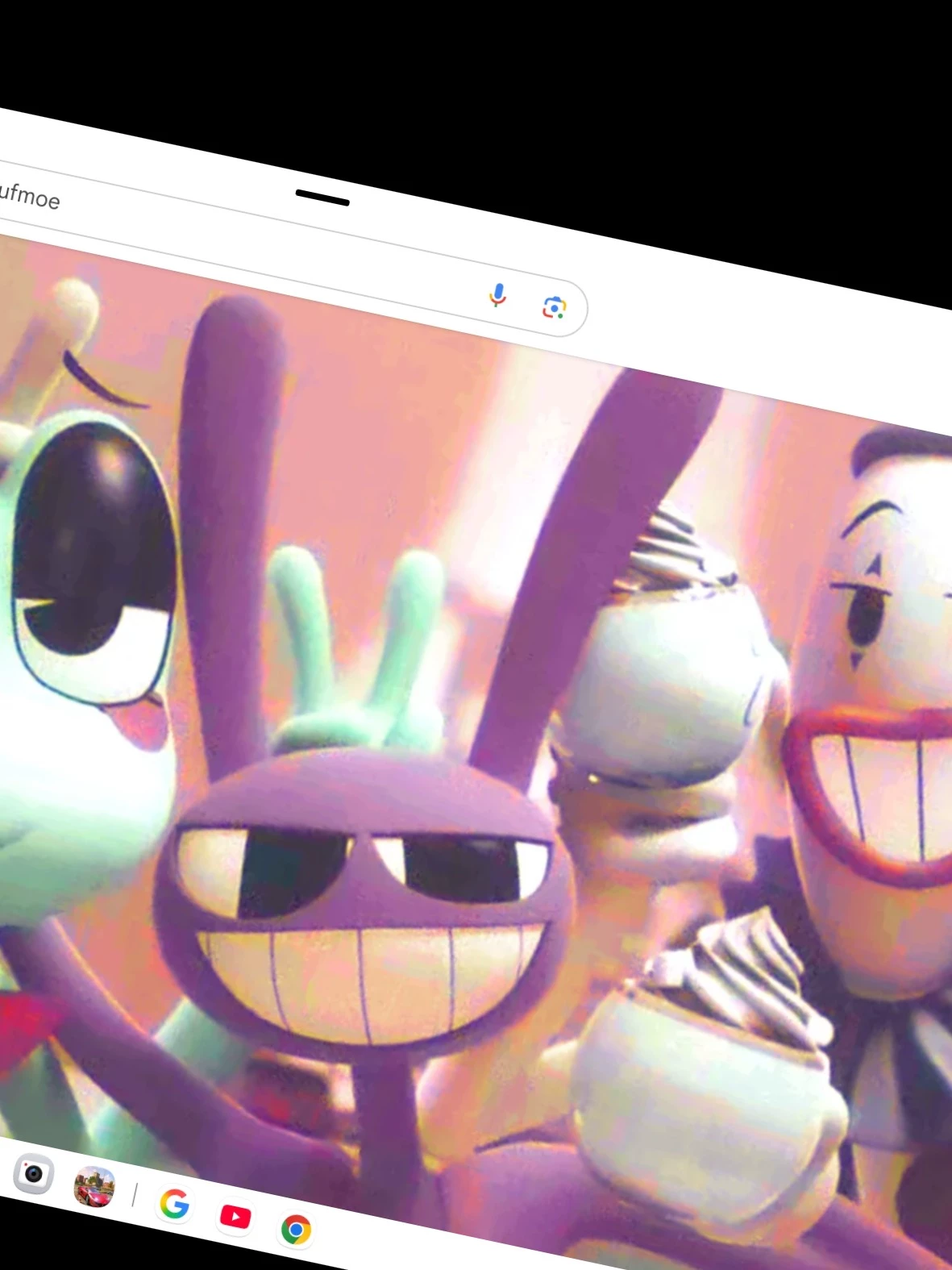
Task: Open the racing game app in dock
Action: (94, 1187)
